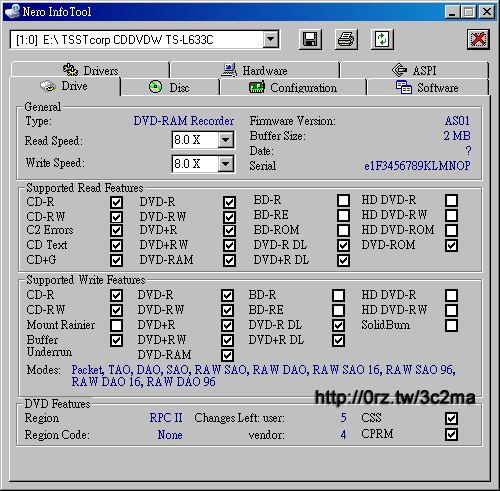Toggle DVD-RAM write feature checkbox
The image size is (500, 491).
point(227,355)
